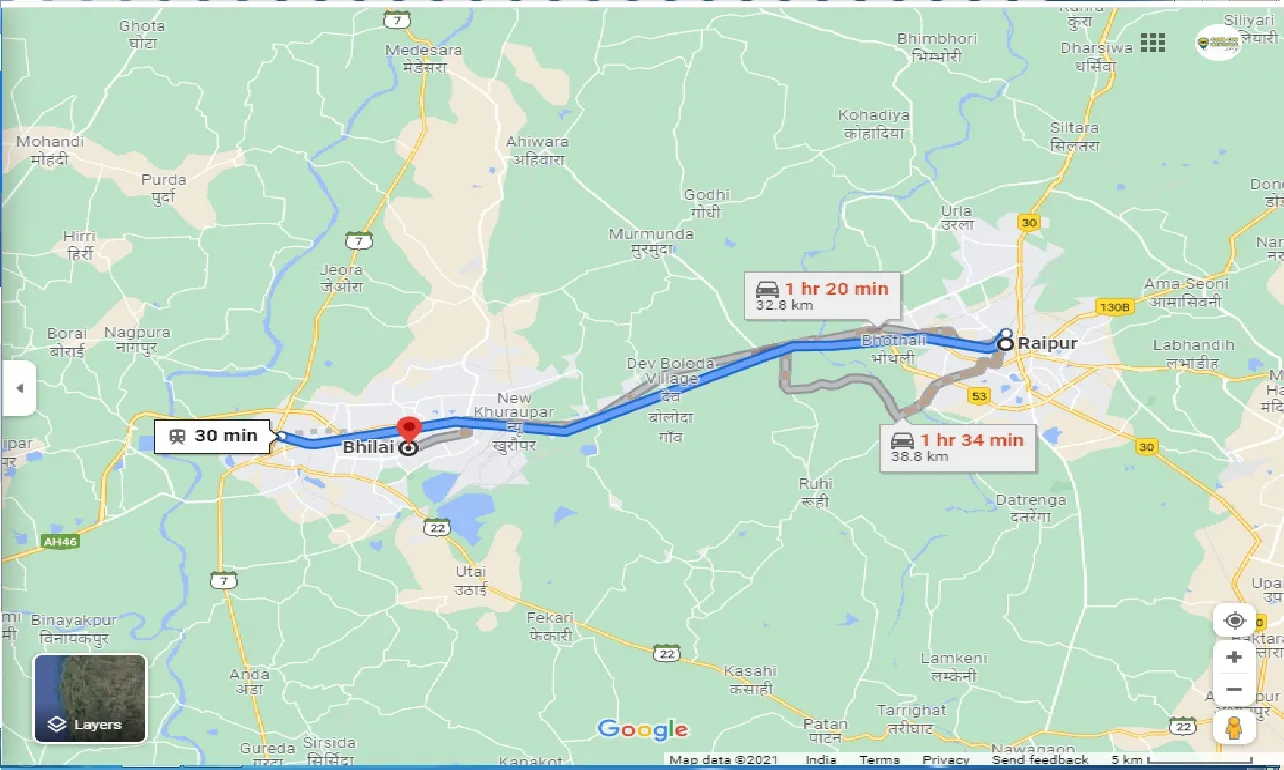1284x770 pixels.
Task: Open the Privacy link
Action: 946,760
